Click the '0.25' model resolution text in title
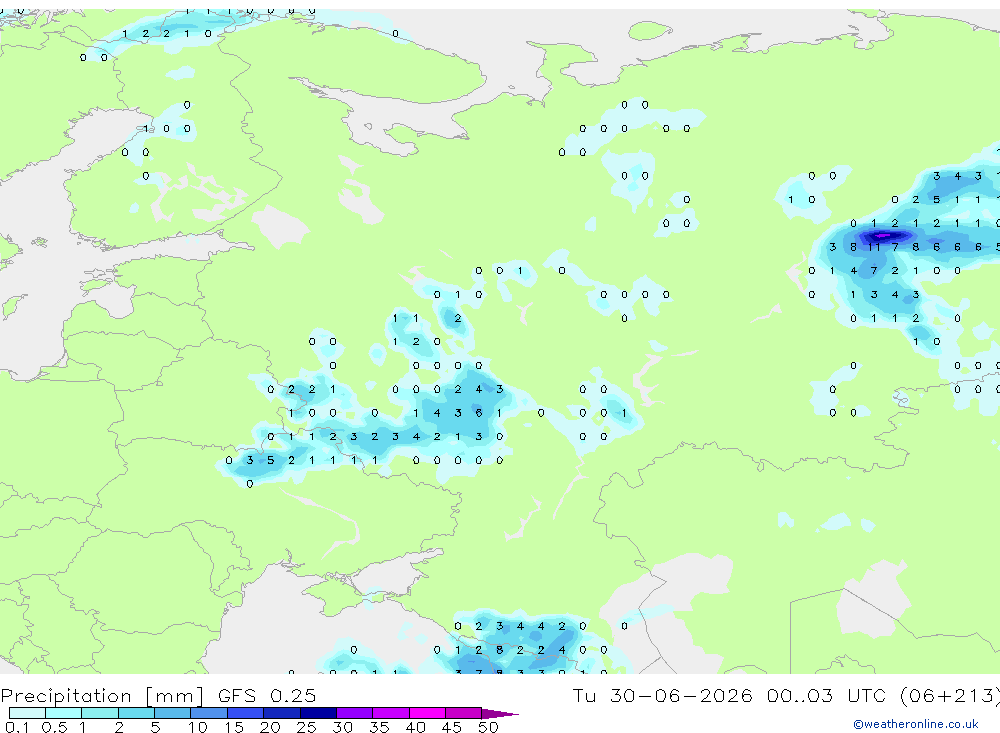Viewport: 1000px width, 733px height. (x=293, y=695)
